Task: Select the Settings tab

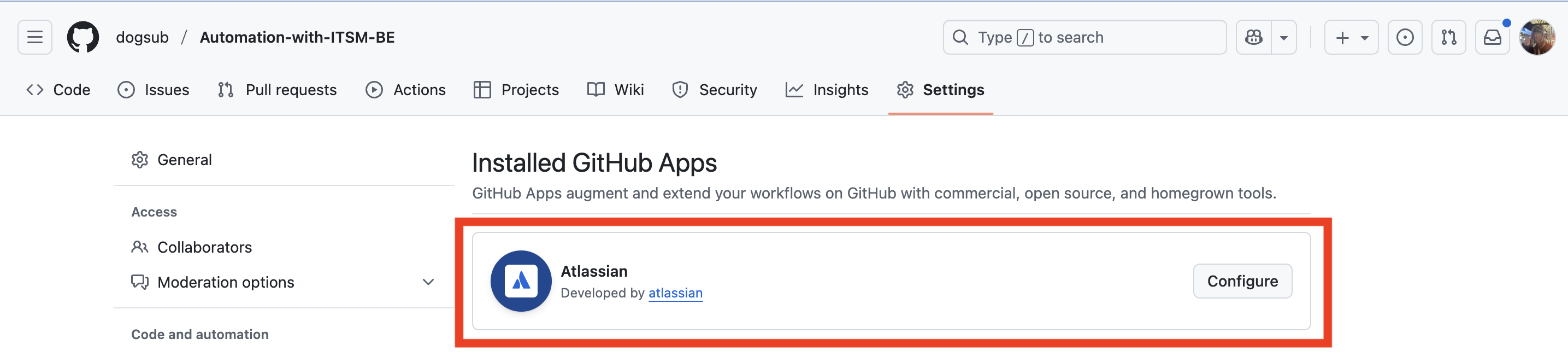Action: pos(940,90)
